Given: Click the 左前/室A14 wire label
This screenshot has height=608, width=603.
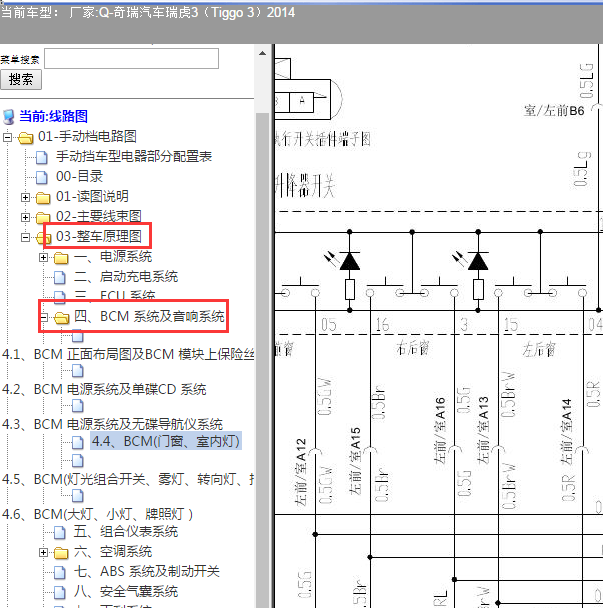Looking at the screenshot, I should 567,432.
